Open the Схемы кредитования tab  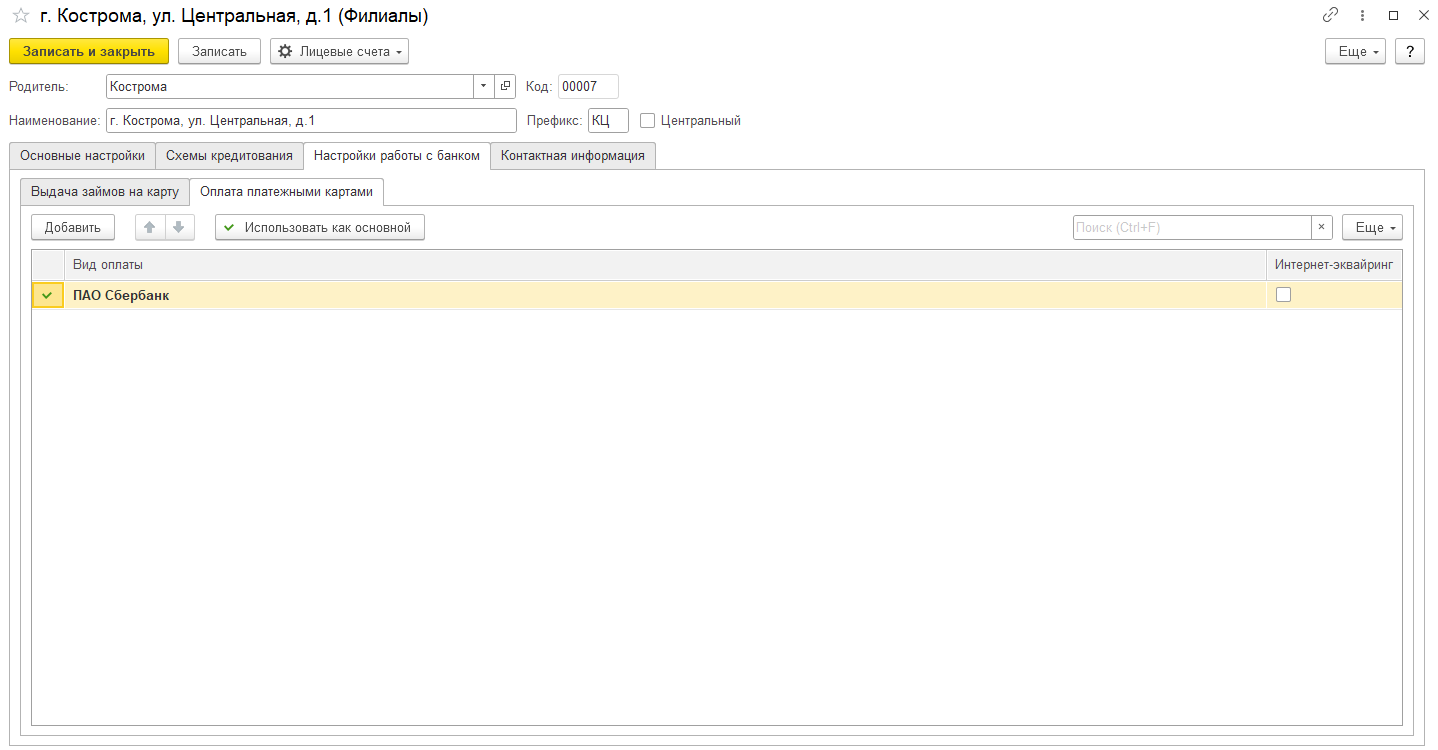point(229,156)
